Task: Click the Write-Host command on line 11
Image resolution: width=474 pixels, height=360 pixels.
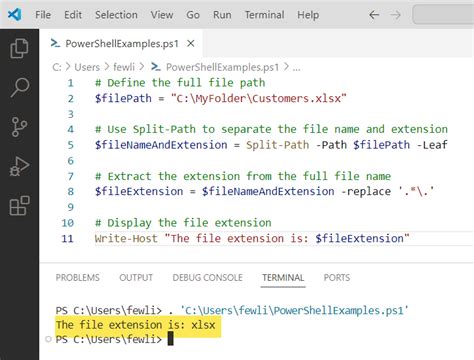Action: (126, 239)
